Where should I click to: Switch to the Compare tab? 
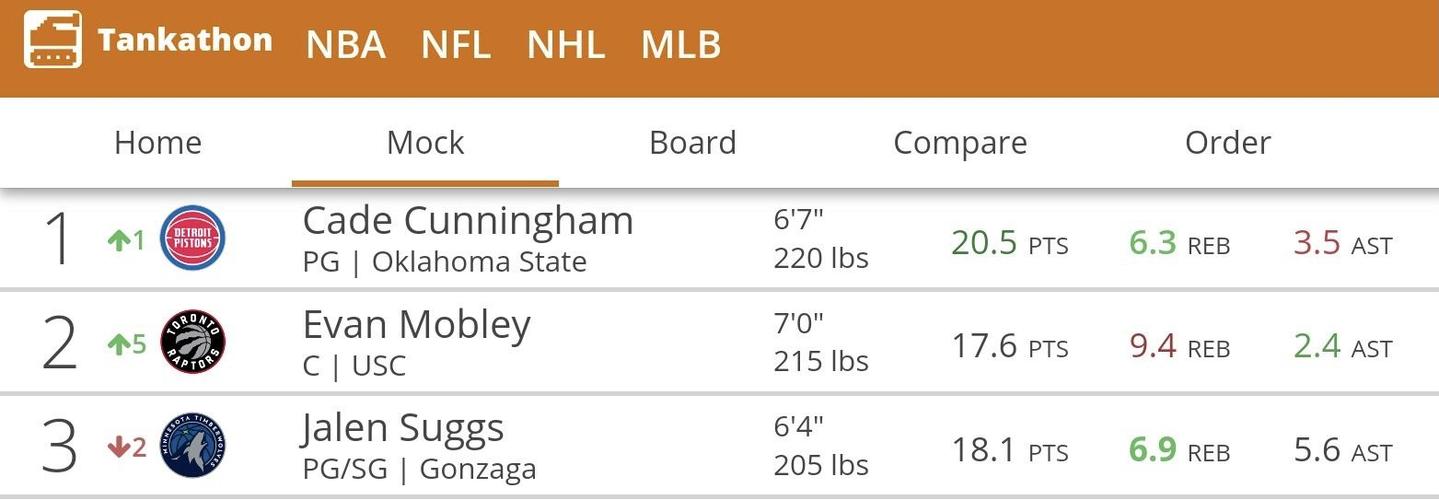[960, 143]
